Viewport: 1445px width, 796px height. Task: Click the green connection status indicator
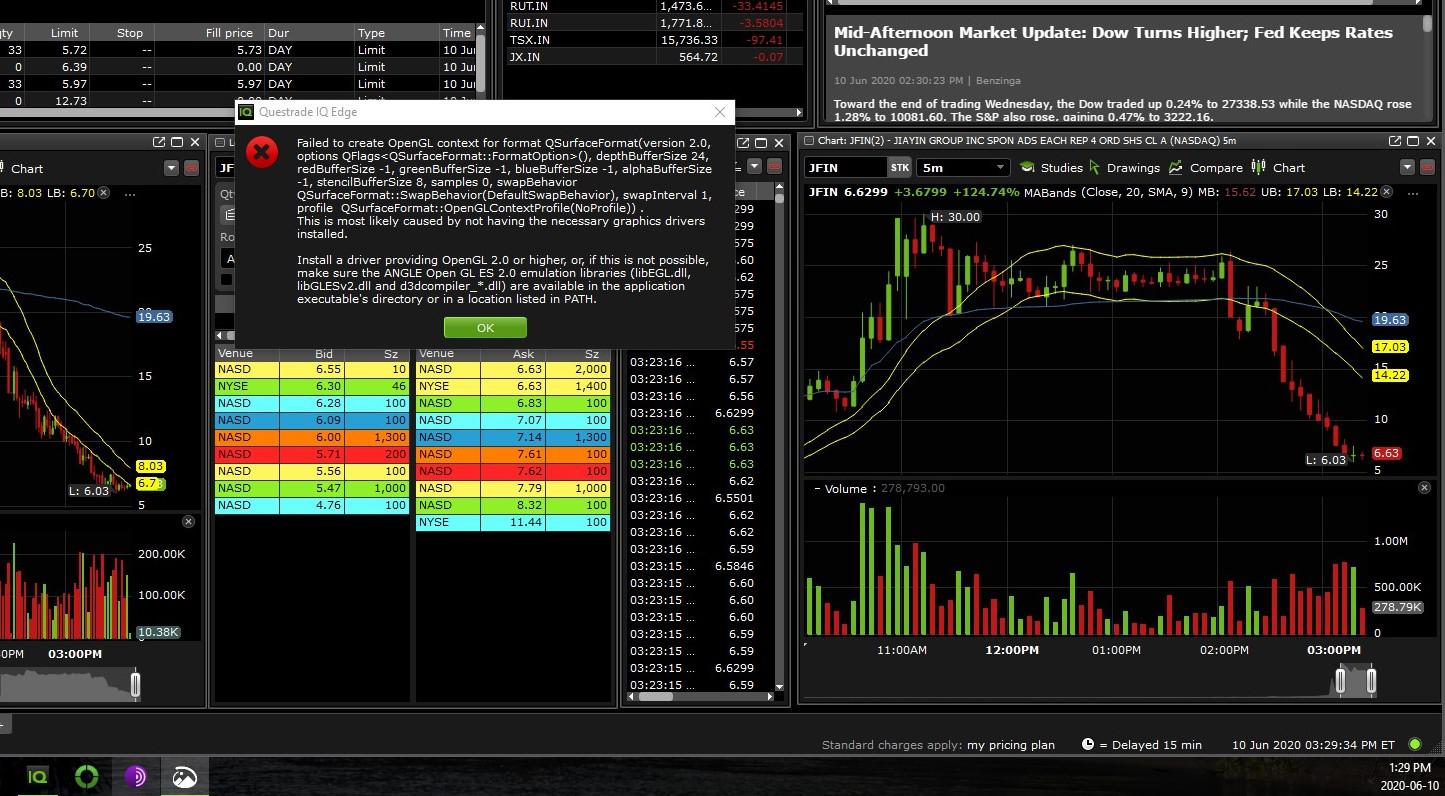point(1414,744)
